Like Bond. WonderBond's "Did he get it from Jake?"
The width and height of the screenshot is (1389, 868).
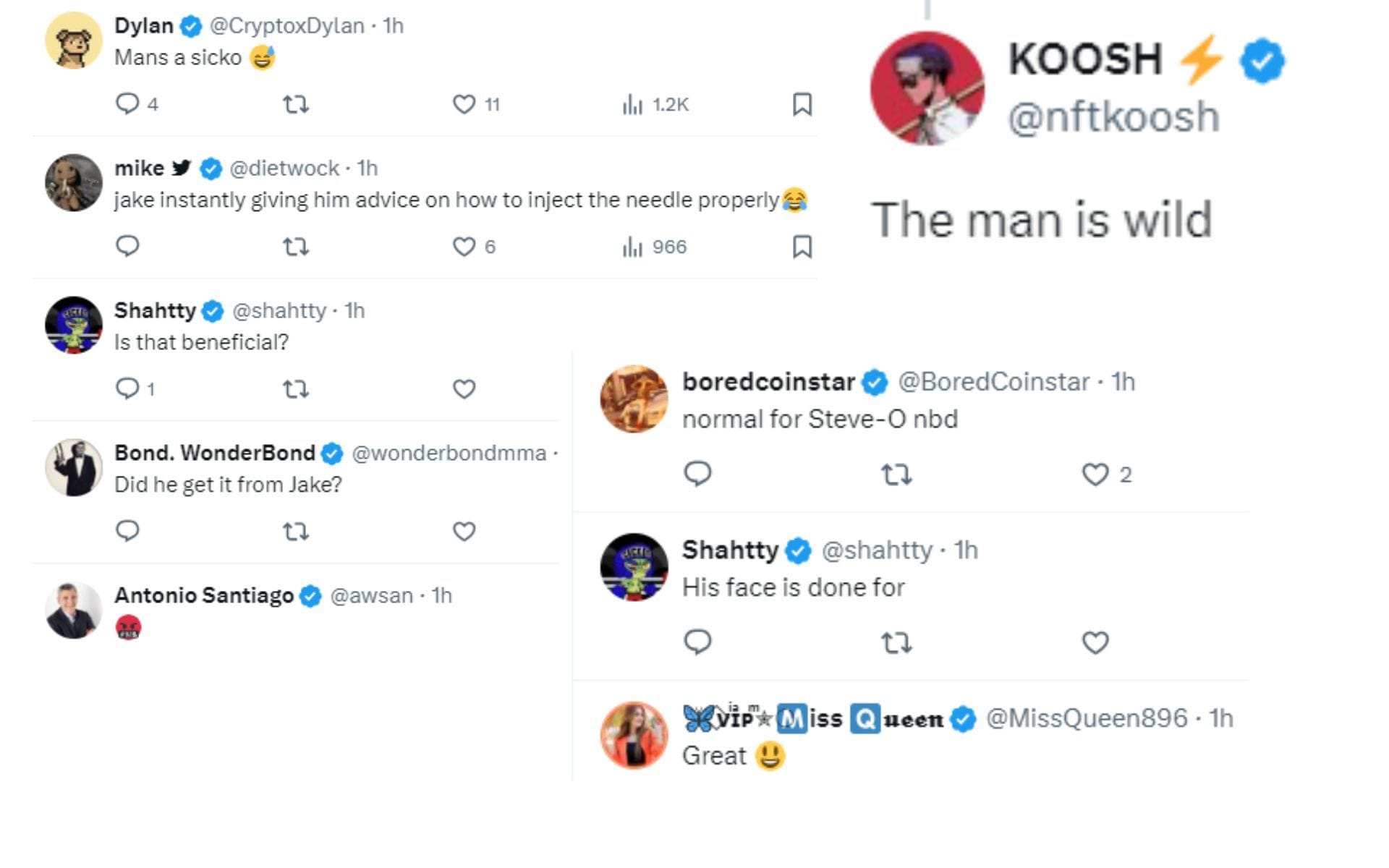463,531
